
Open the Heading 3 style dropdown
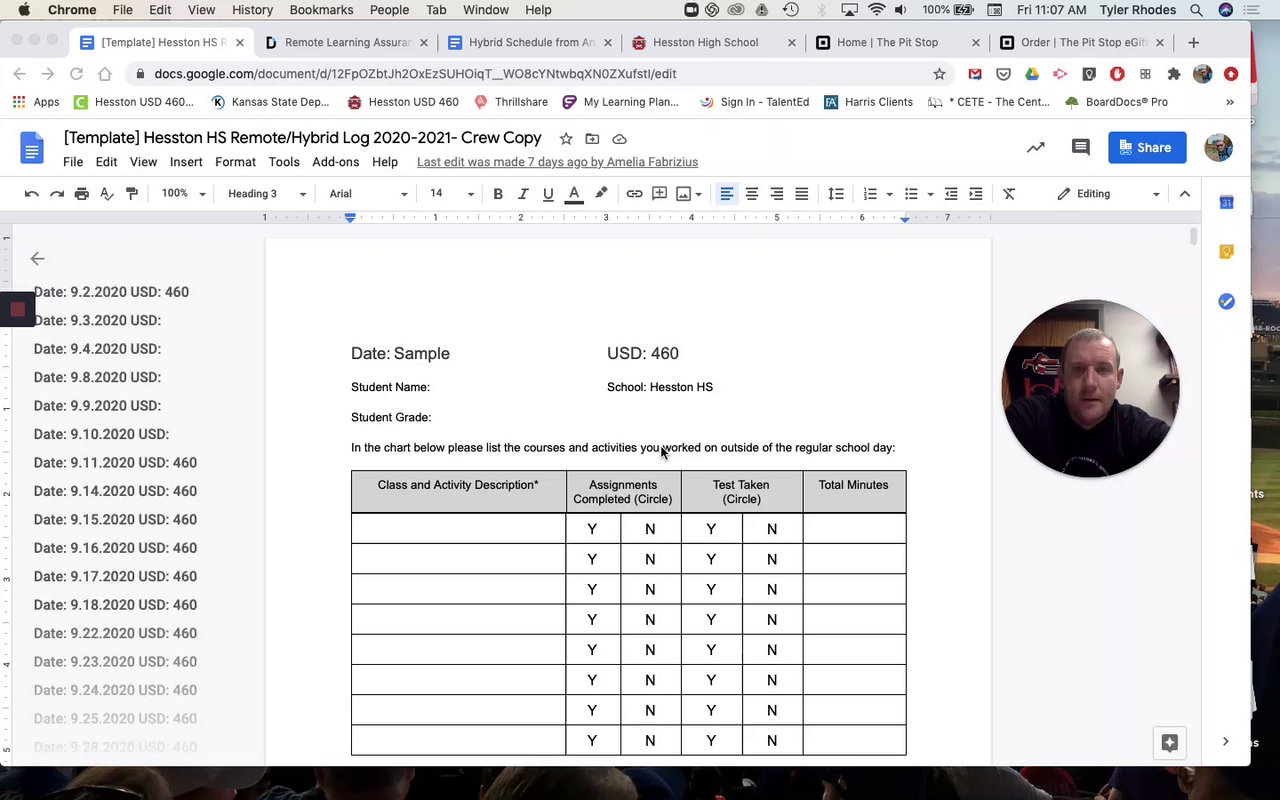pos(267,194)
